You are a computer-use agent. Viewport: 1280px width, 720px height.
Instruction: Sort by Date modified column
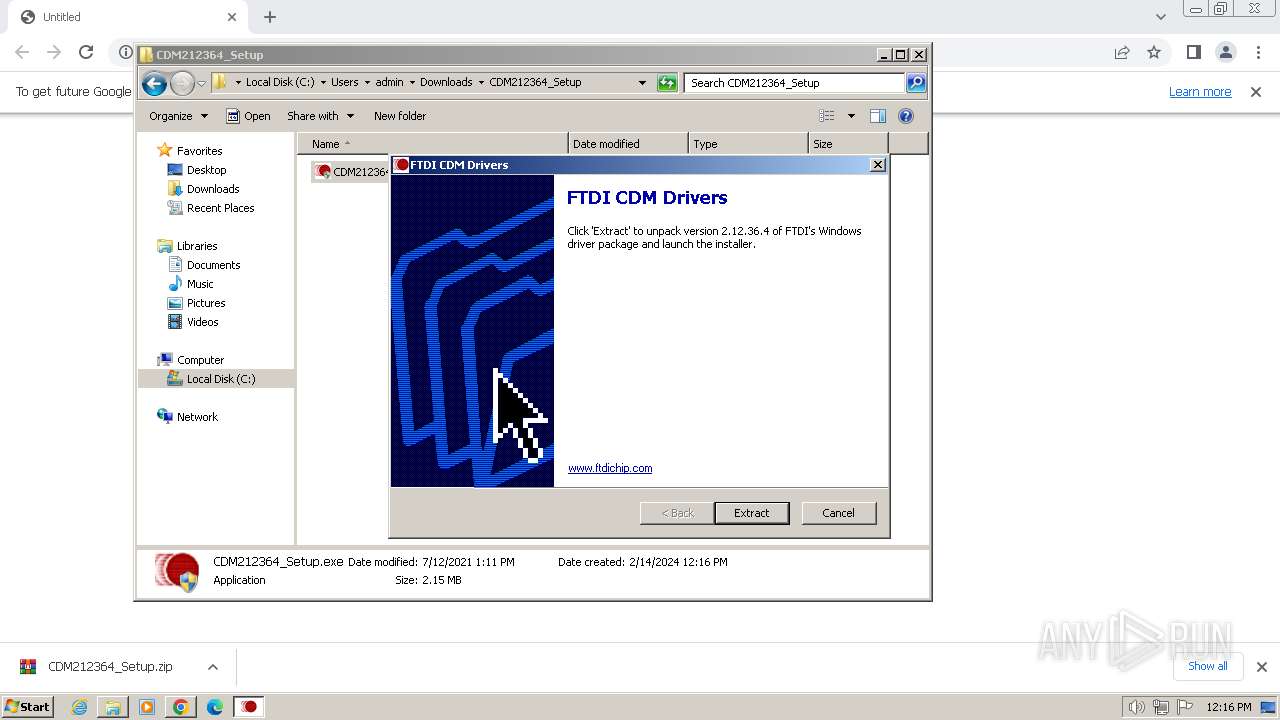628,144
